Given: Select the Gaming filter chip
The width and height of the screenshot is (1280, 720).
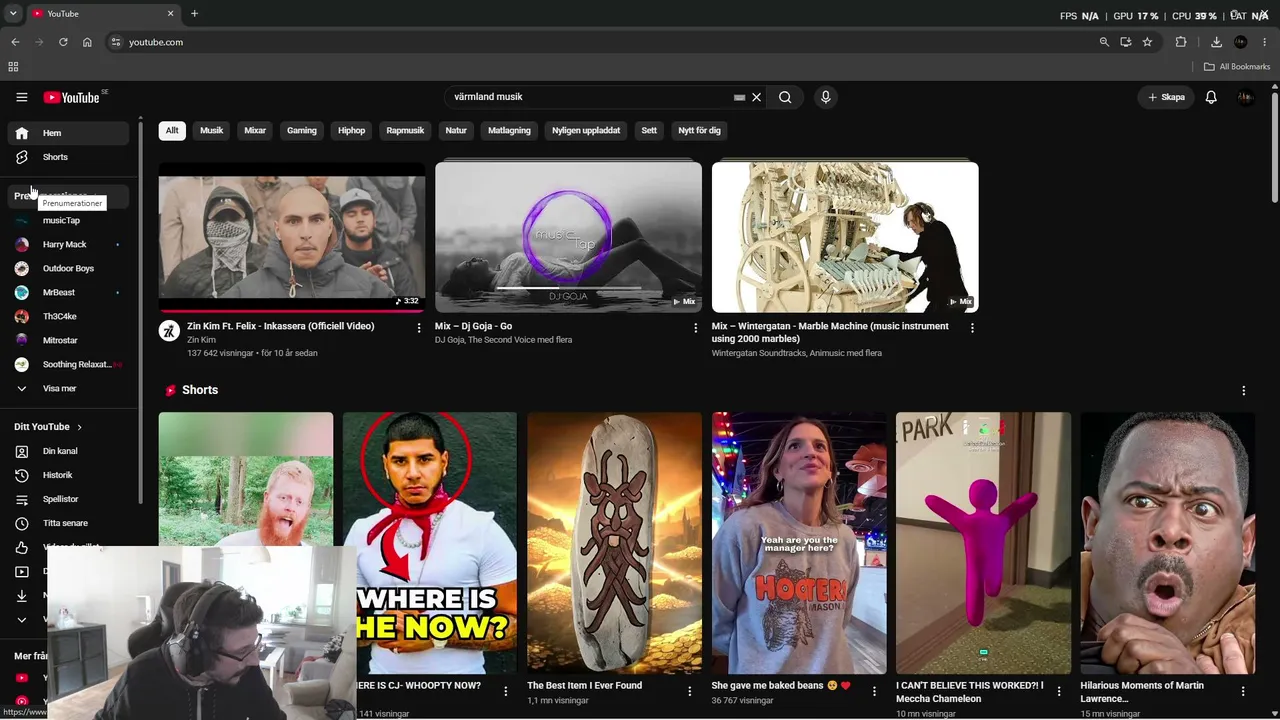Looking at the screenshot, I should tap(302, 130).
